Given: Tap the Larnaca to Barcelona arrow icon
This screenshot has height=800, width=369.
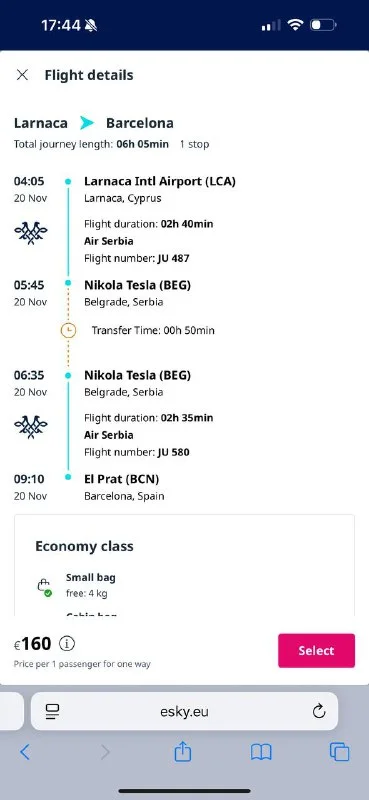Looking at the screenshot, I should coord(87,123).
